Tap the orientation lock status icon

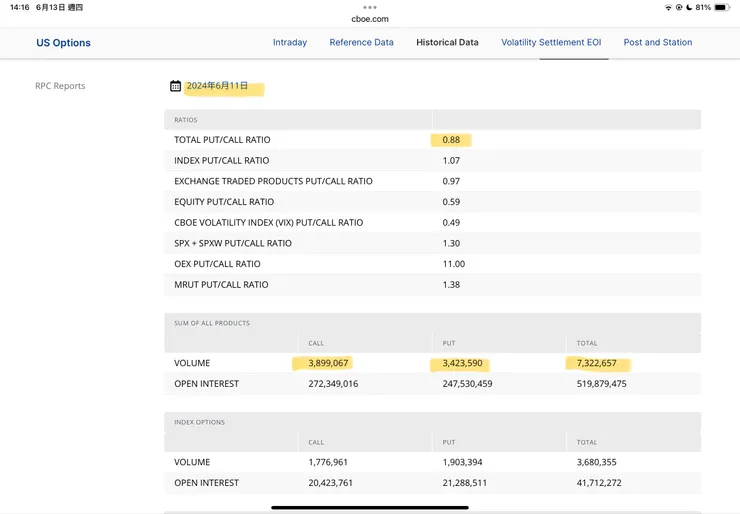pos(679,7)
